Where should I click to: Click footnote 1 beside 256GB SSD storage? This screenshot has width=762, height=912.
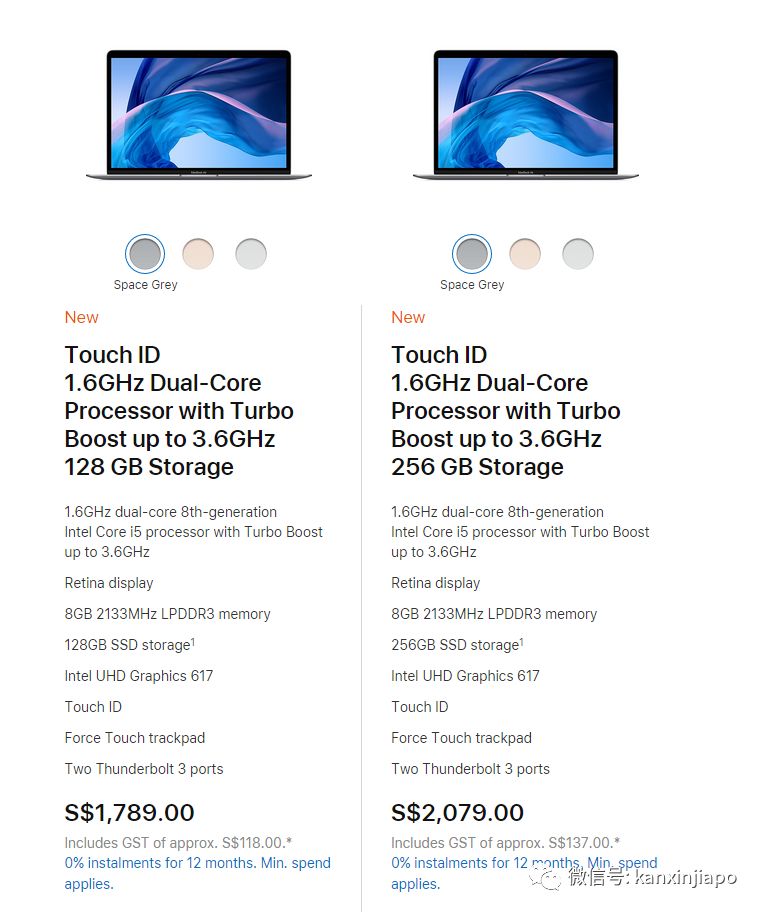tap(521, 642)
